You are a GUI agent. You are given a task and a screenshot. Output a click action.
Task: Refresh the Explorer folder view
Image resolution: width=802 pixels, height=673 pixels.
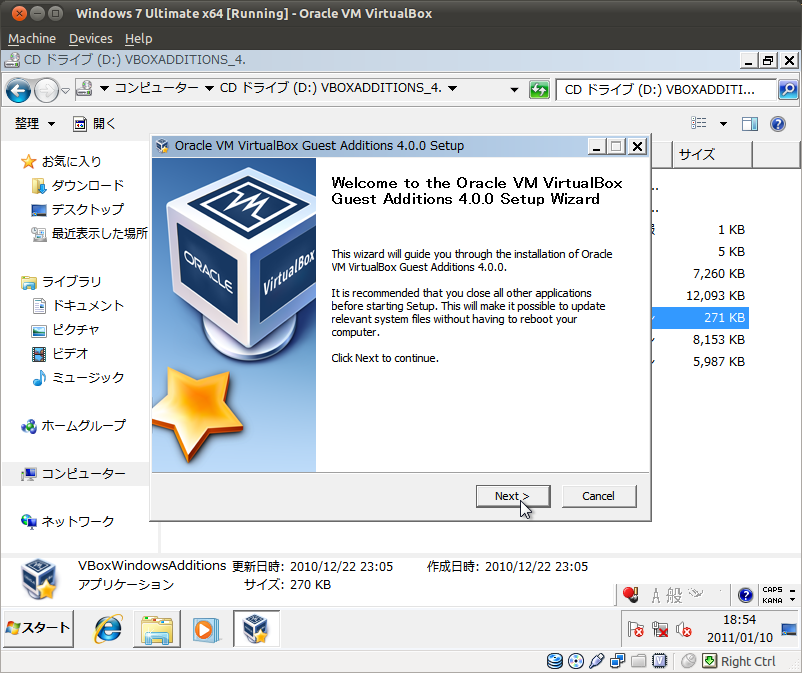(539, 90)
